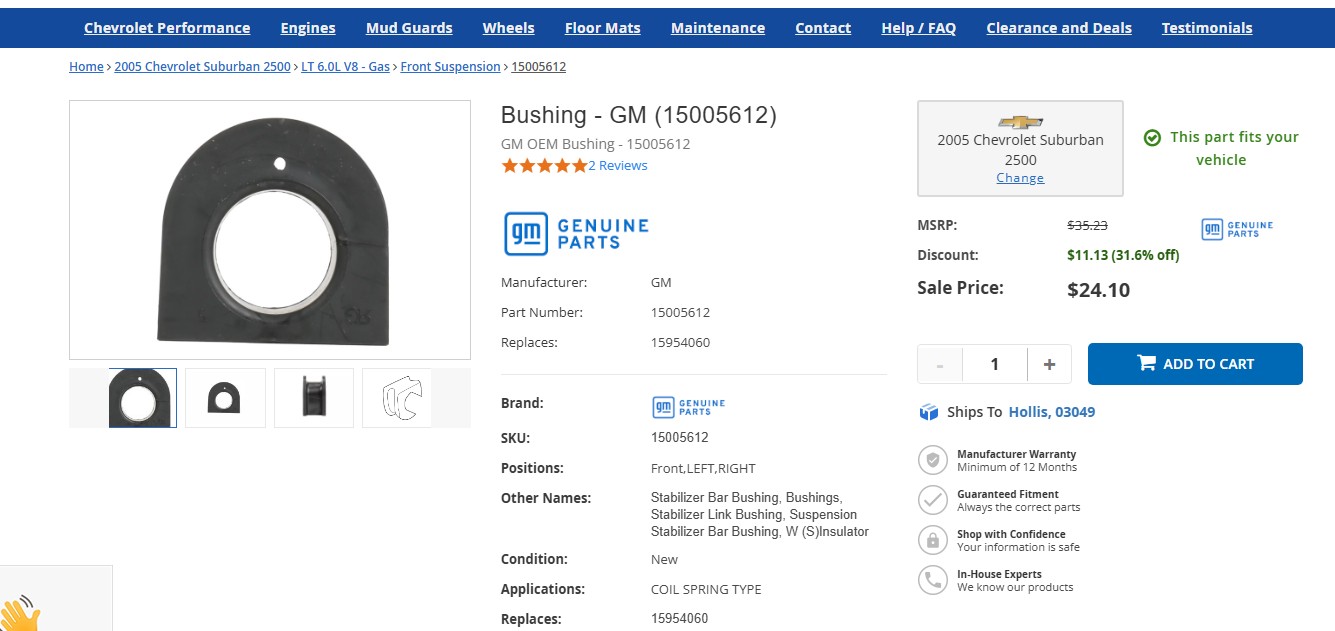The image size is (1335, 631).
Task: Open the waving hand chat widget
Action: coord(20,612)
